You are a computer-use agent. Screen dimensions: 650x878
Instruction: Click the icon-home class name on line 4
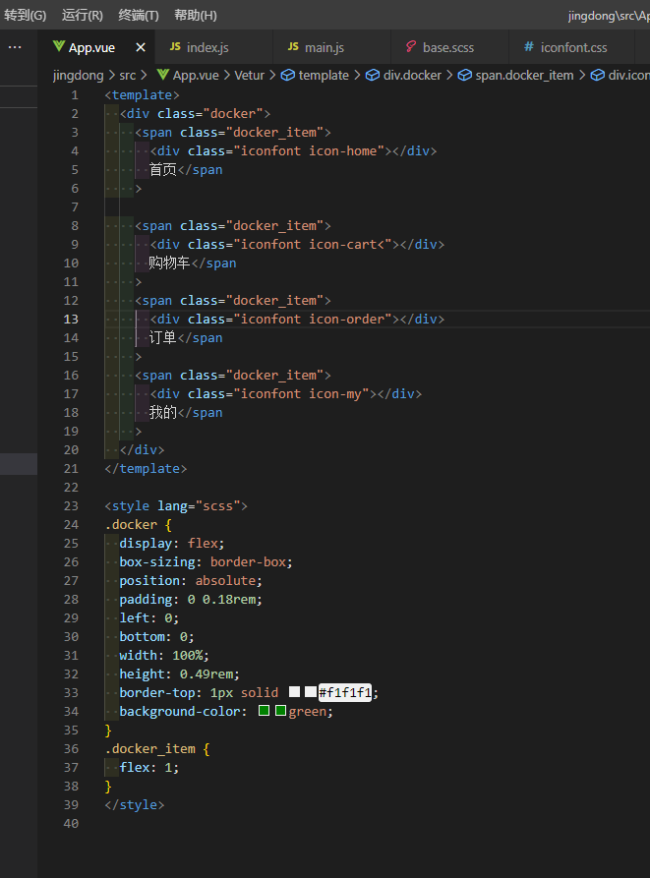coord(343,151)
